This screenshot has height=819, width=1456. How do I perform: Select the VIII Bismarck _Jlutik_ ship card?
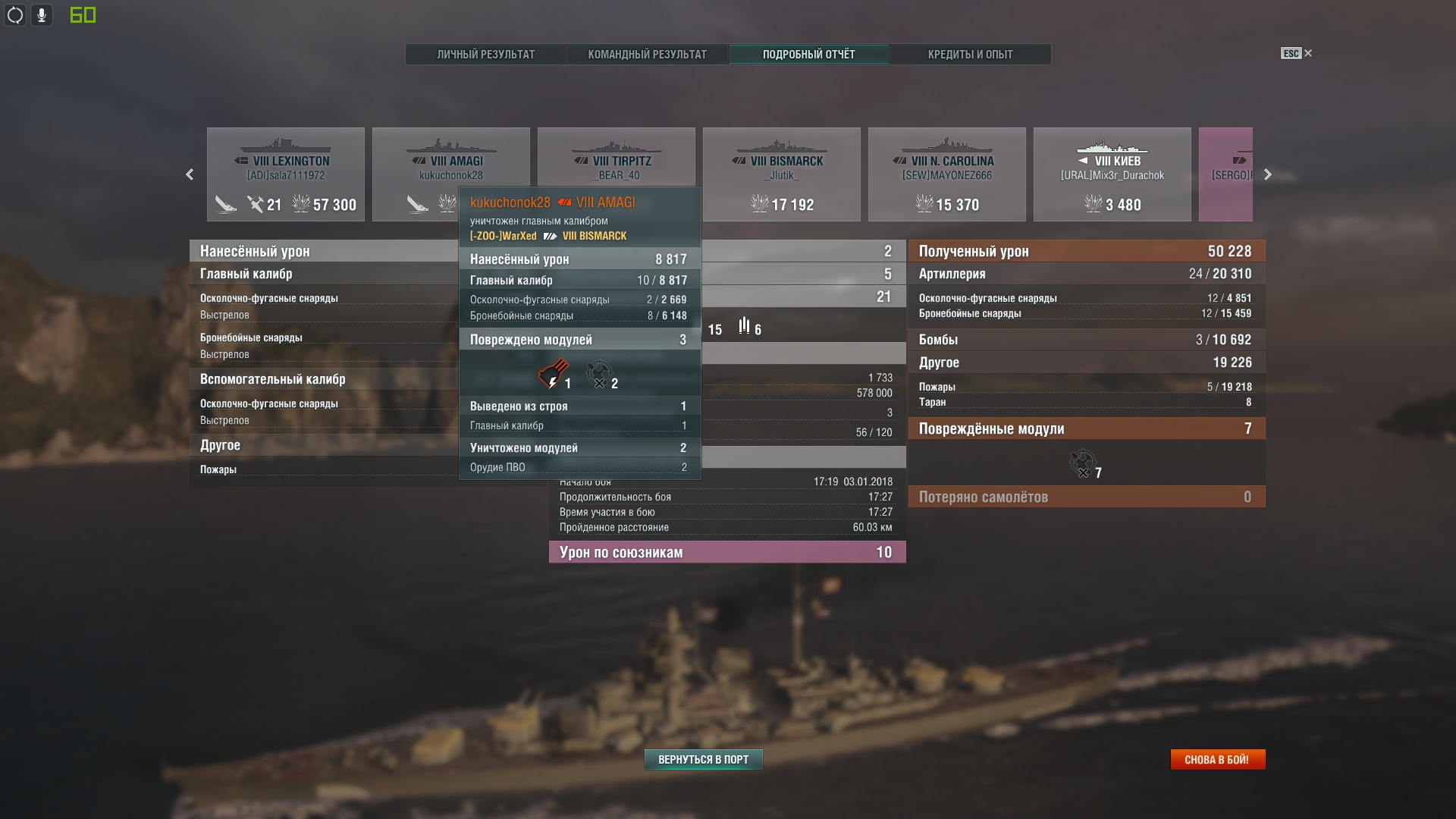782,174
